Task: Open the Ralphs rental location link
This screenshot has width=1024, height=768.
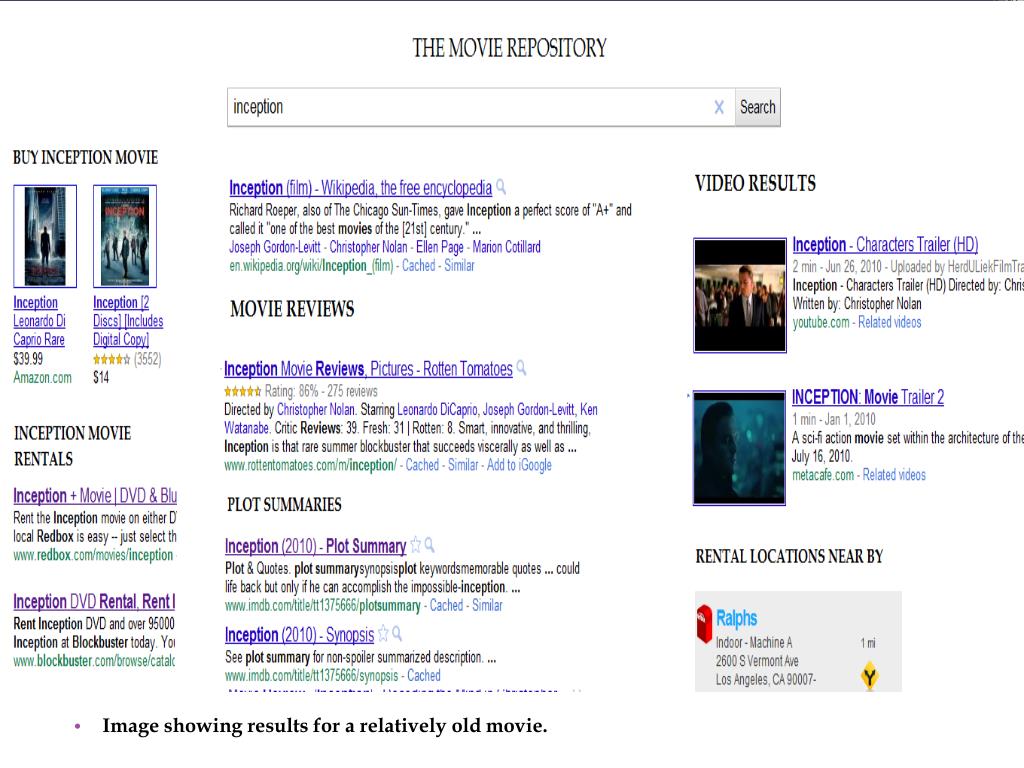Action: coord(737,618)
